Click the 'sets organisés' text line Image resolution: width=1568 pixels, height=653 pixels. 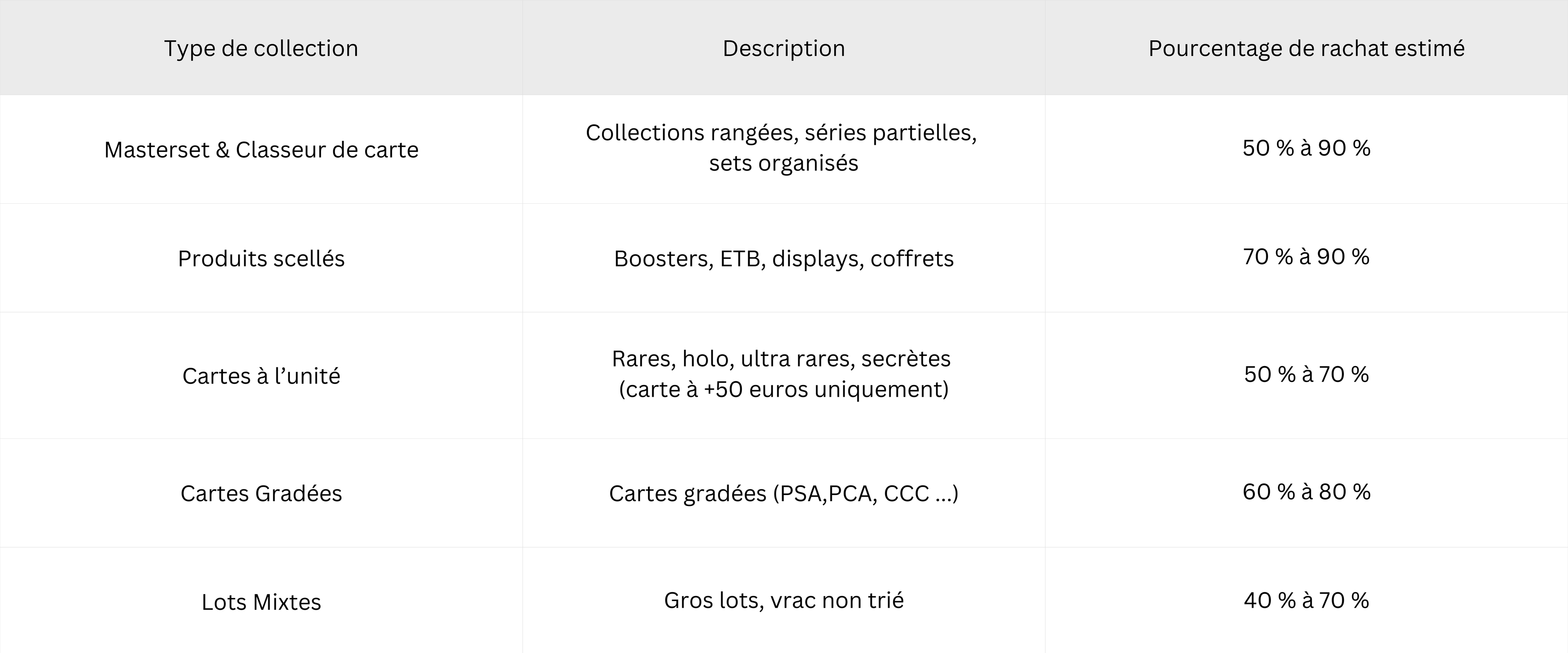coord(784,163)
